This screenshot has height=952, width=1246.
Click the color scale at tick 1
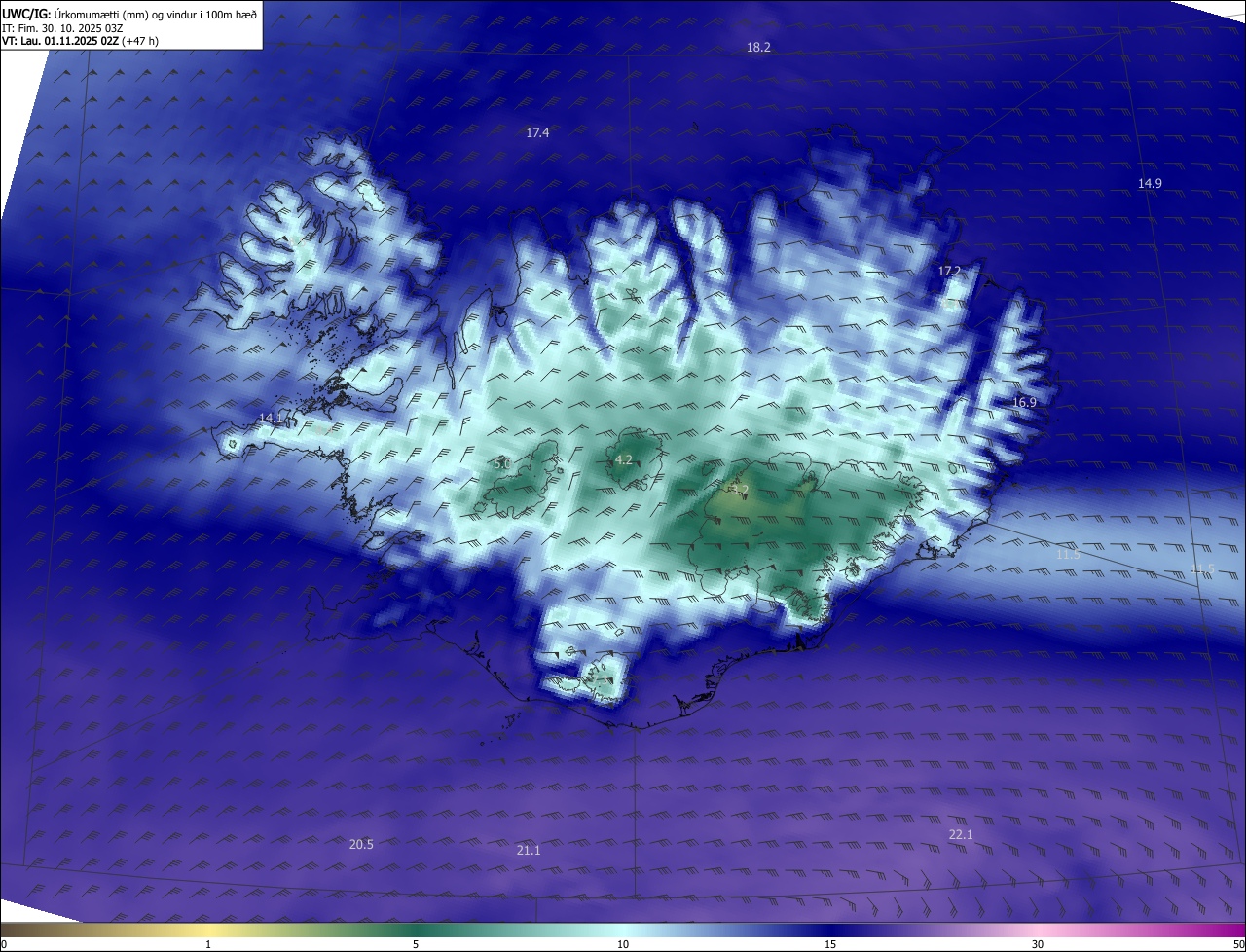tap(208, 944)
